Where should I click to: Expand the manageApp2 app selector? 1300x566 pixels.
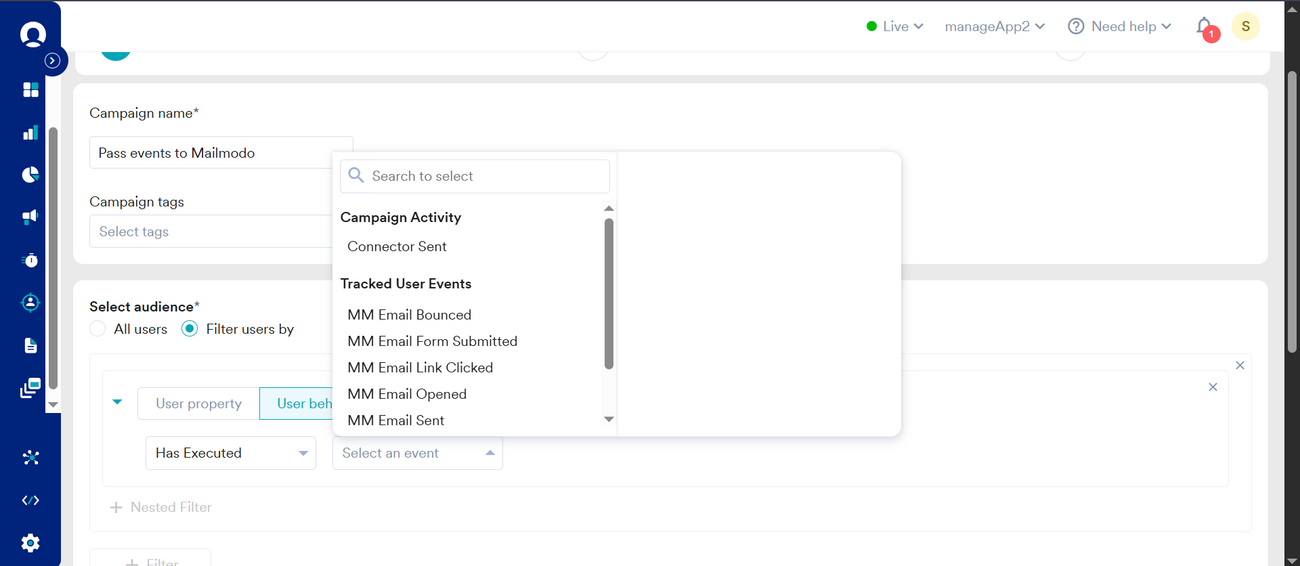[994, 27]
